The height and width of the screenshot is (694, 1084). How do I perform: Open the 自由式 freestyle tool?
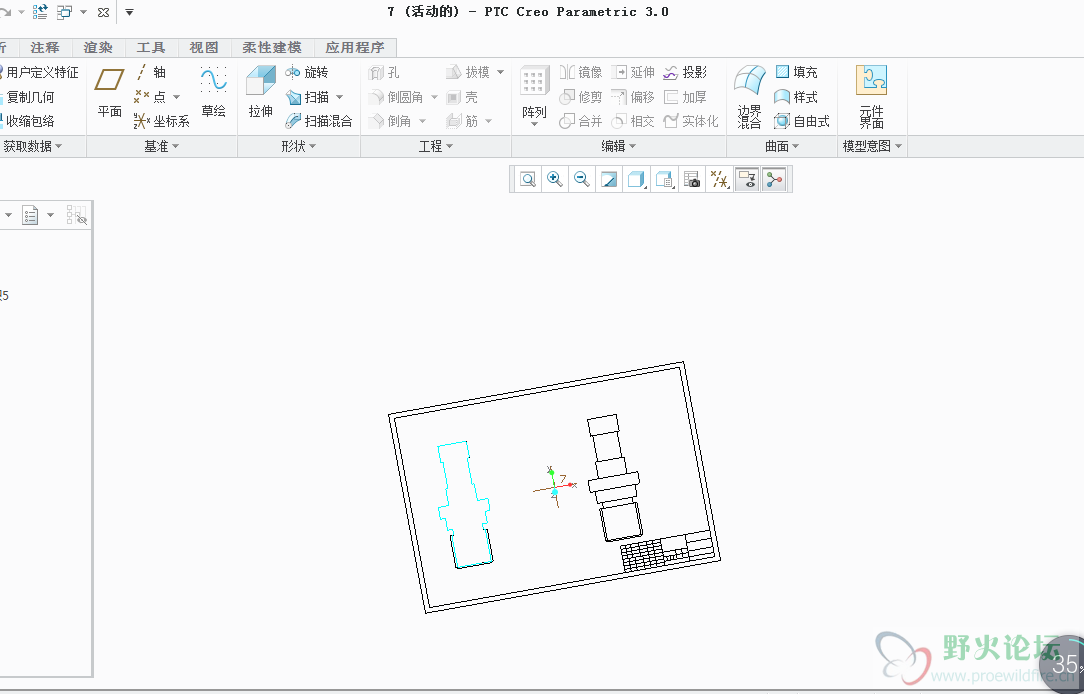pos(802,122)
